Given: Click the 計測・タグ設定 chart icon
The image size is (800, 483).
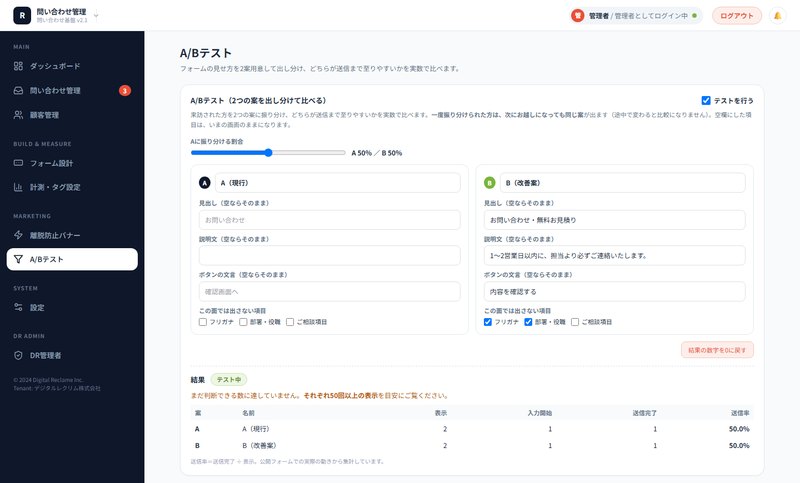Looking at the screenshot, I should click(x=18, y=187).
